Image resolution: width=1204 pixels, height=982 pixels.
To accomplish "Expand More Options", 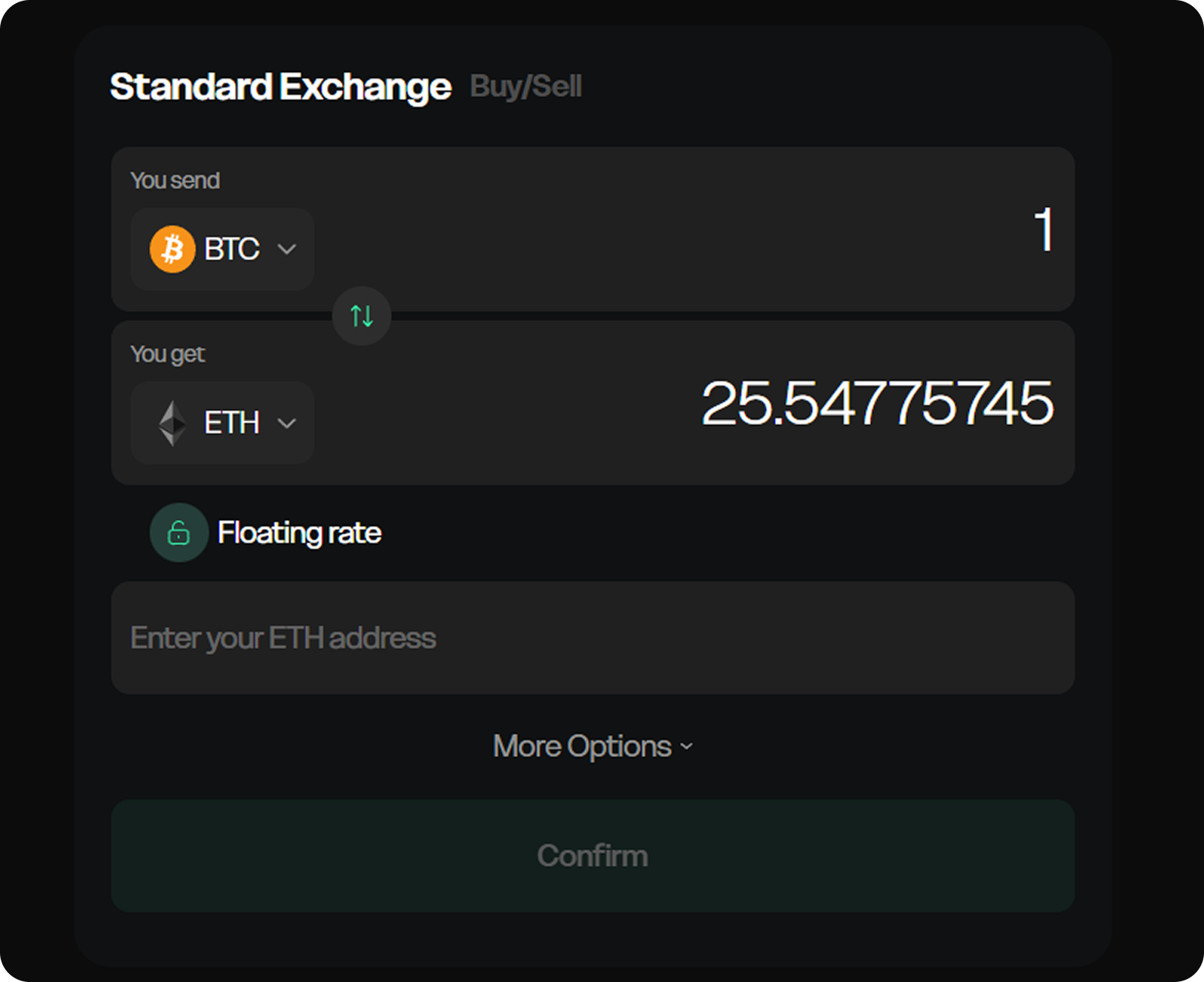I will coord(582,746).
